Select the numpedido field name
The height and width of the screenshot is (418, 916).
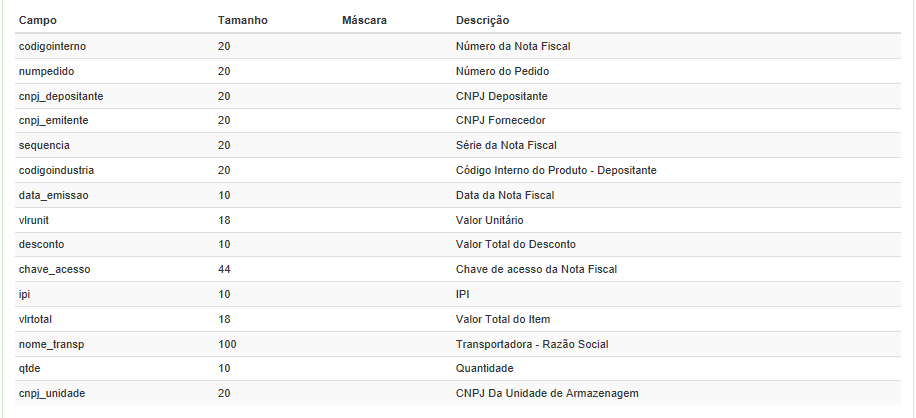[47, 71]
